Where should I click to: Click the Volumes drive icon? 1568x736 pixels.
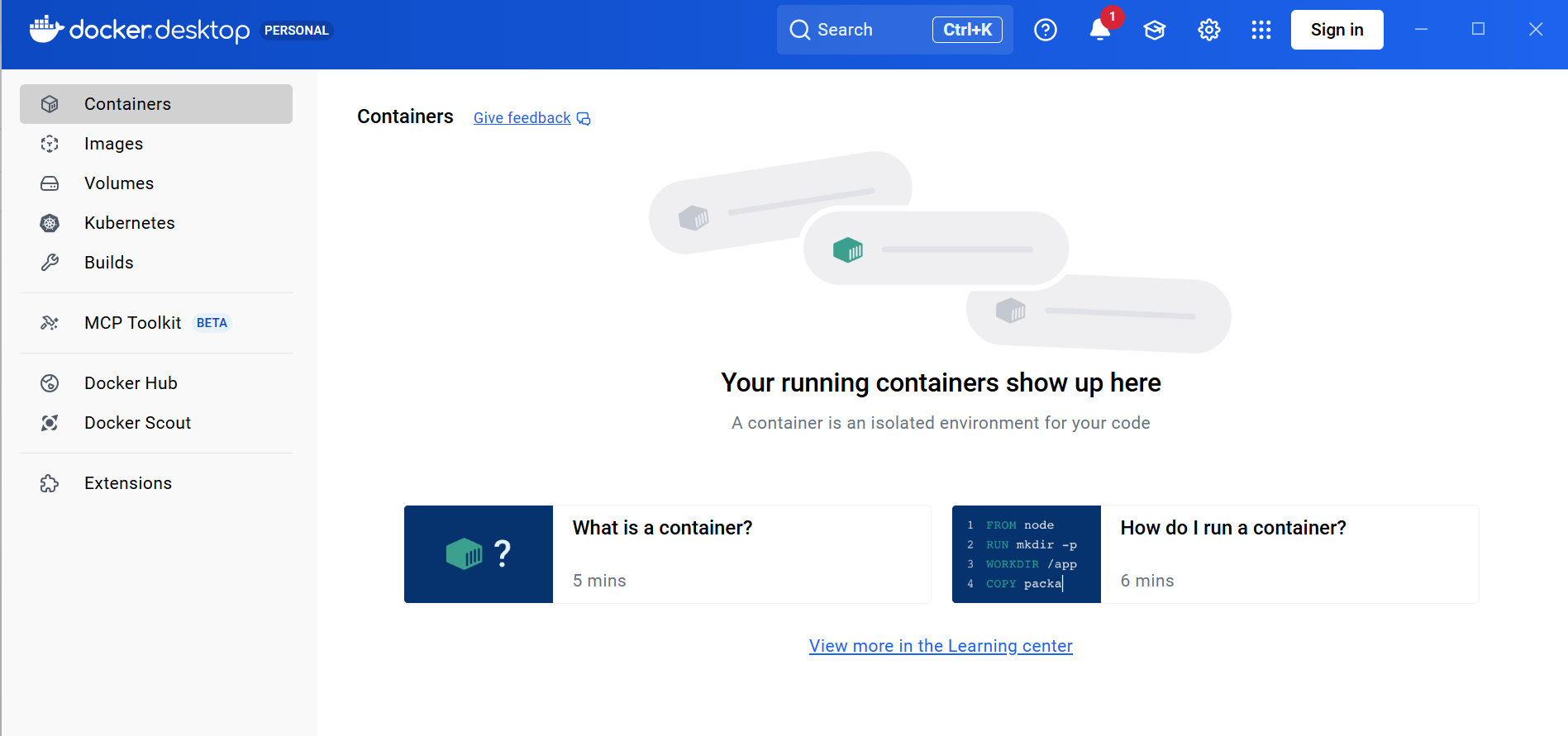(50, 183)
